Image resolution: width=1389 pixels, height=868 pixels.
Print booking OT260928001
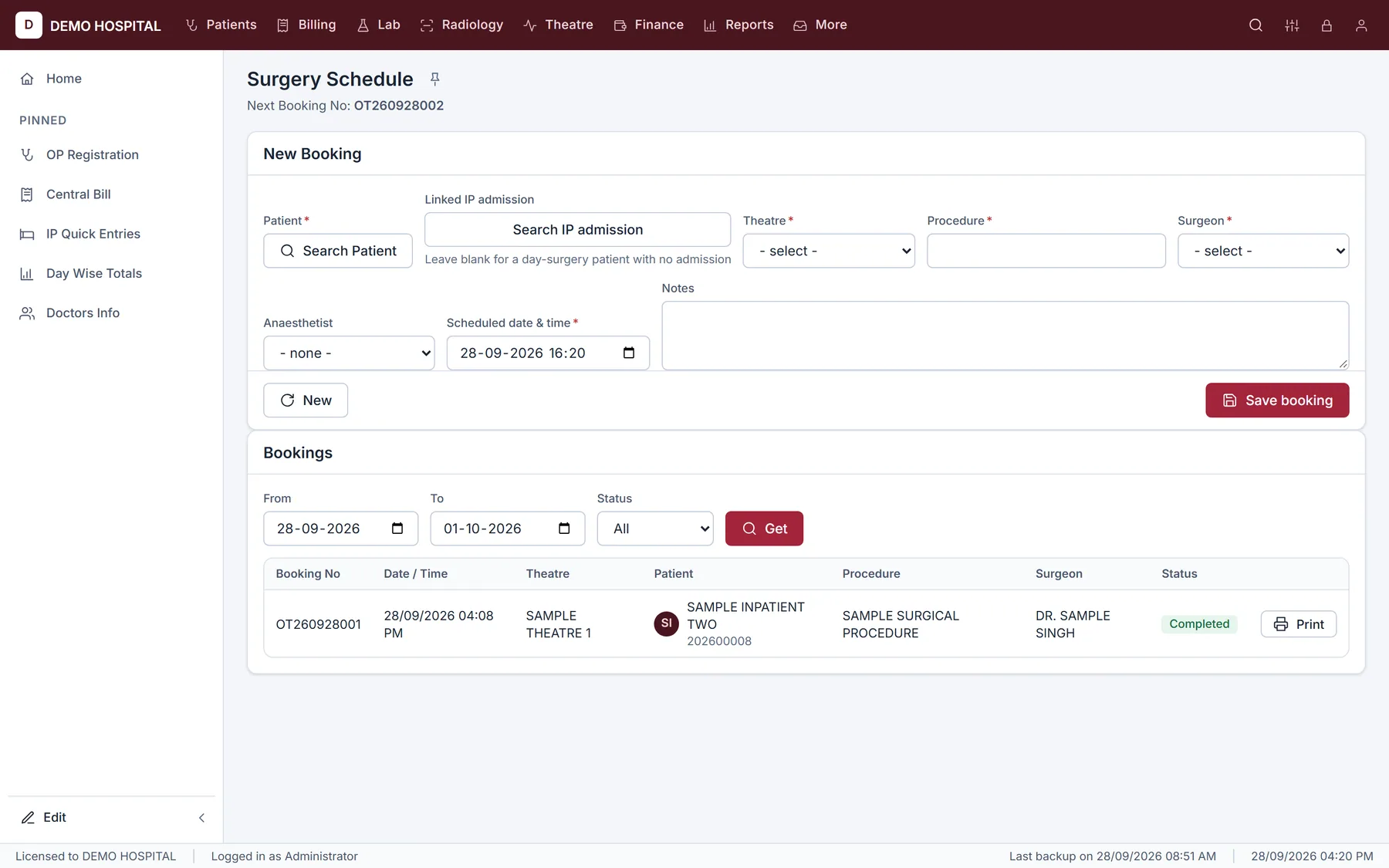[1299, 624]
